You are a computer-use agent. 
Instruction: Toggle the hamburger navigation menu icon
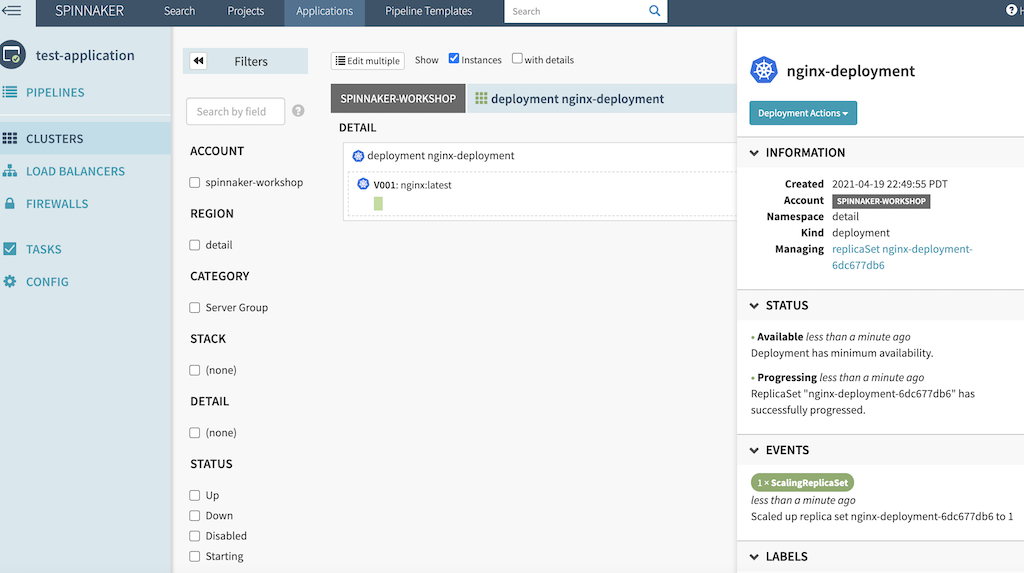coord(11,10)
